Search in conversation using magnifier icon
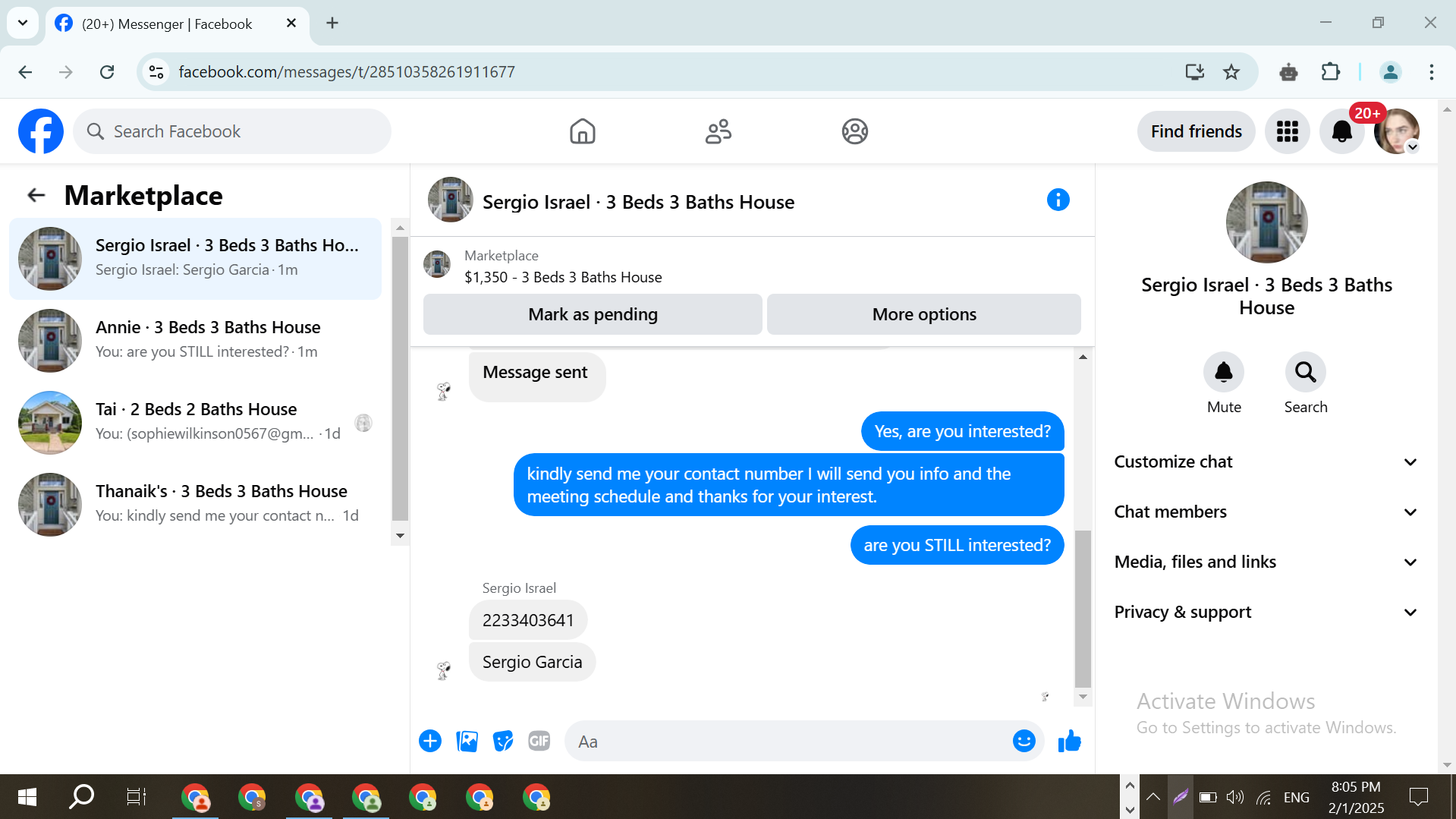This screenshot has height=819, width=1456. tap(1305, 372)
